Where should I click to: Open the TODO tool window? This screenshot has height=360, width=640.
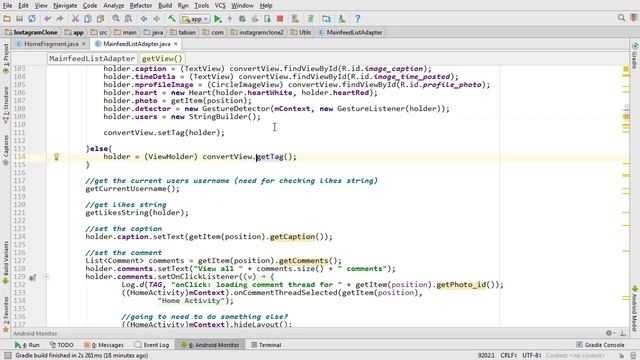[x=62, y=345]
